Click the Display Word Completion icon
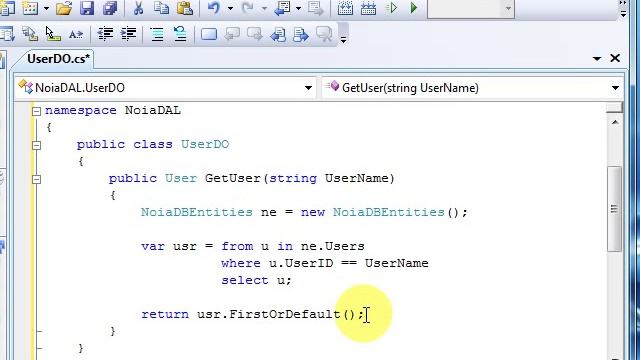Image resolution: width=640 pixels, height=360 pixels. point(76,34)
